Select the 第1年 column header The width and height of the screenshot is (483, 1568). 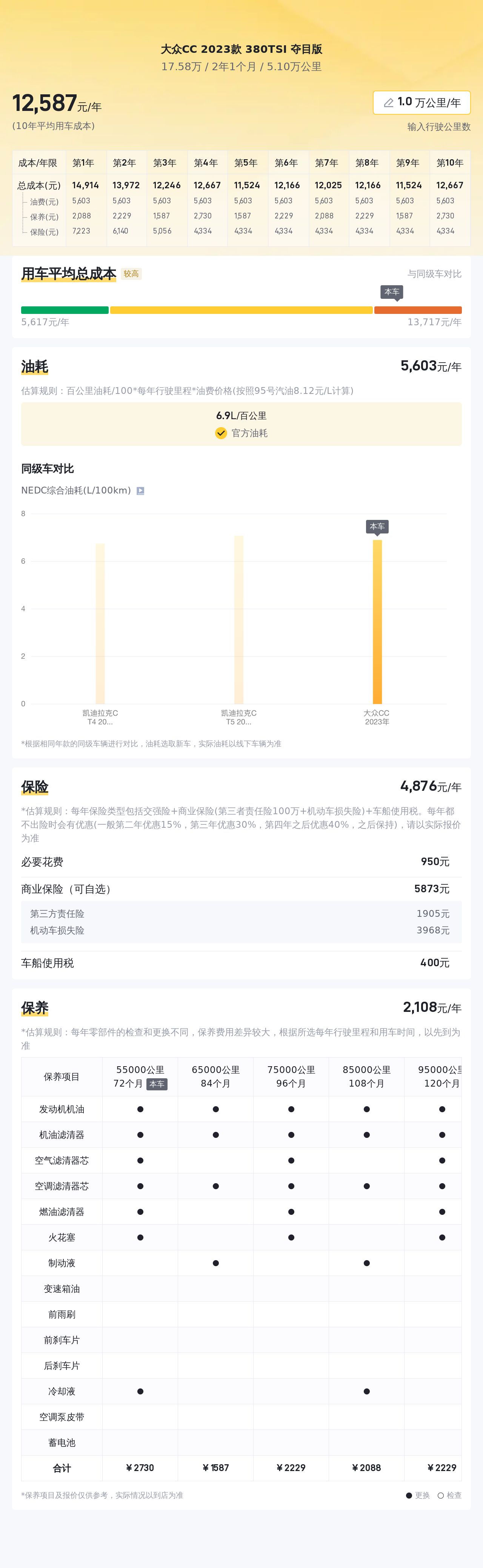83,163
